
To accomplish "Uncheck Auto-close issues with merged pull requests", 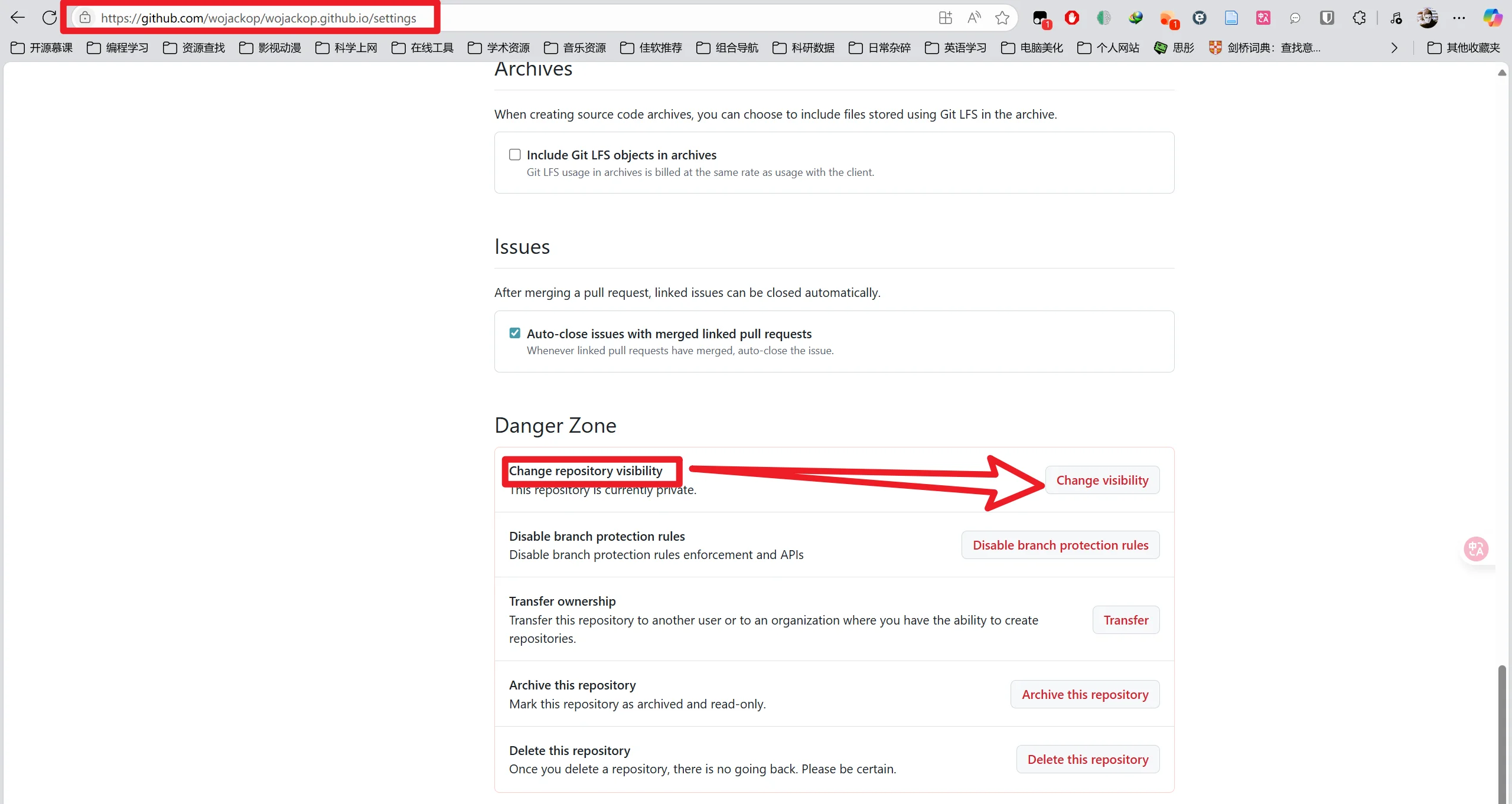I will [515, 334].
